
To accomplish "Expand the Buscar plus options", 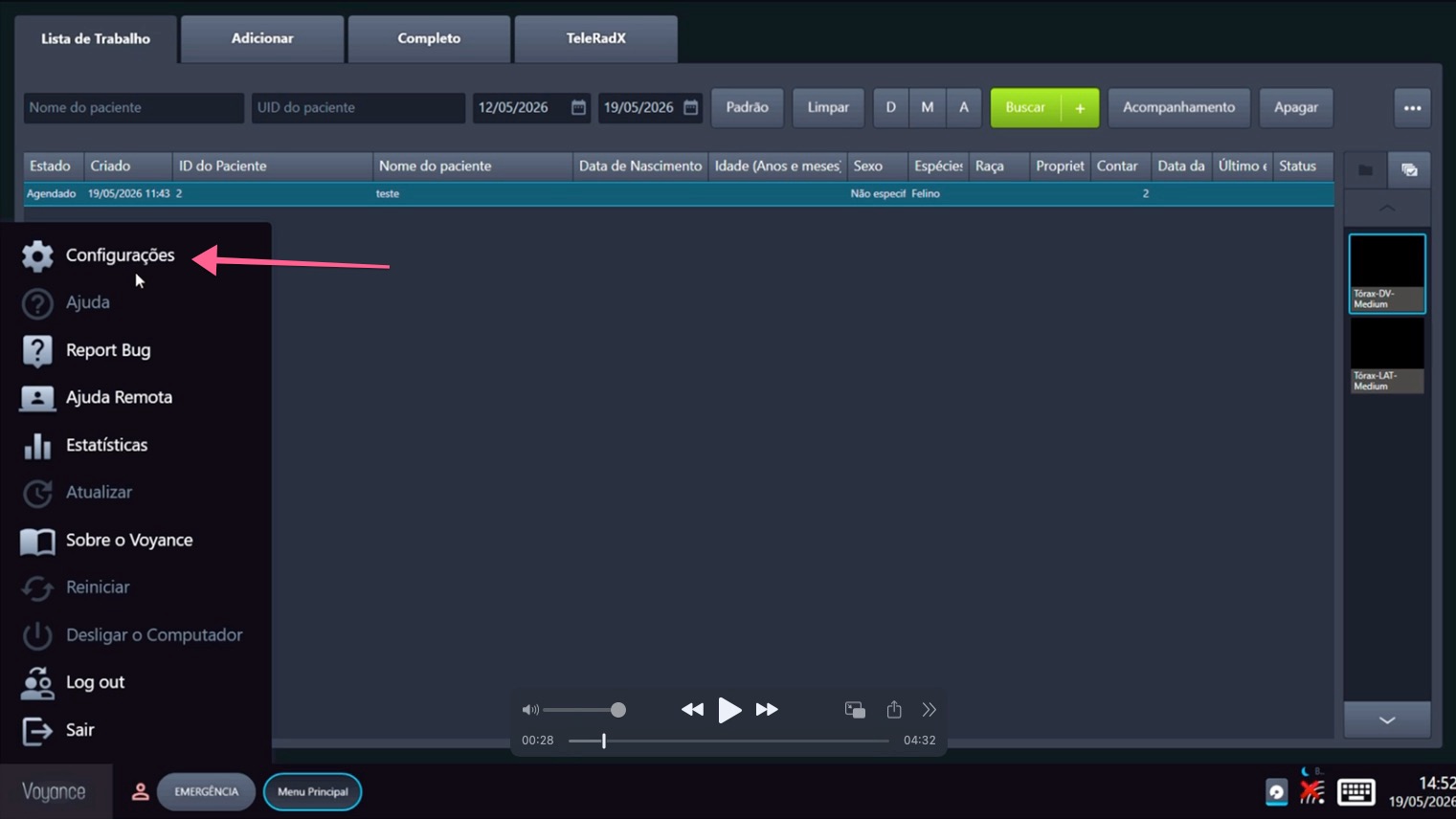I will tap(1080, 108).
